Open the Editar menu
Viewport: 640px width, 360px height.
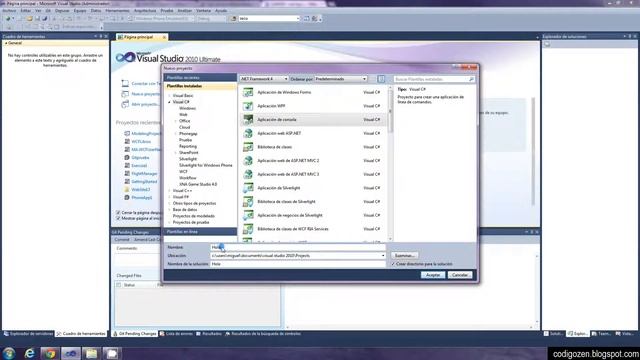click(x=26, y=11)
